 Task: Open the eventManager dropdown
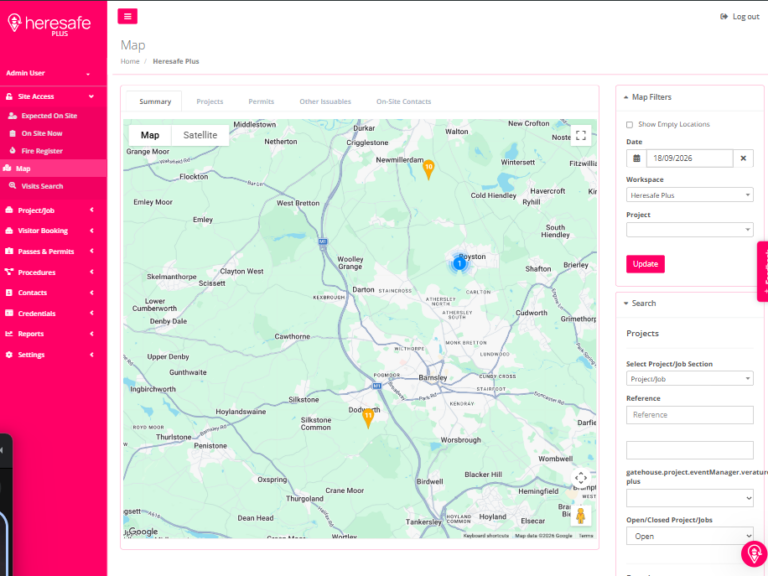(690, 498)
